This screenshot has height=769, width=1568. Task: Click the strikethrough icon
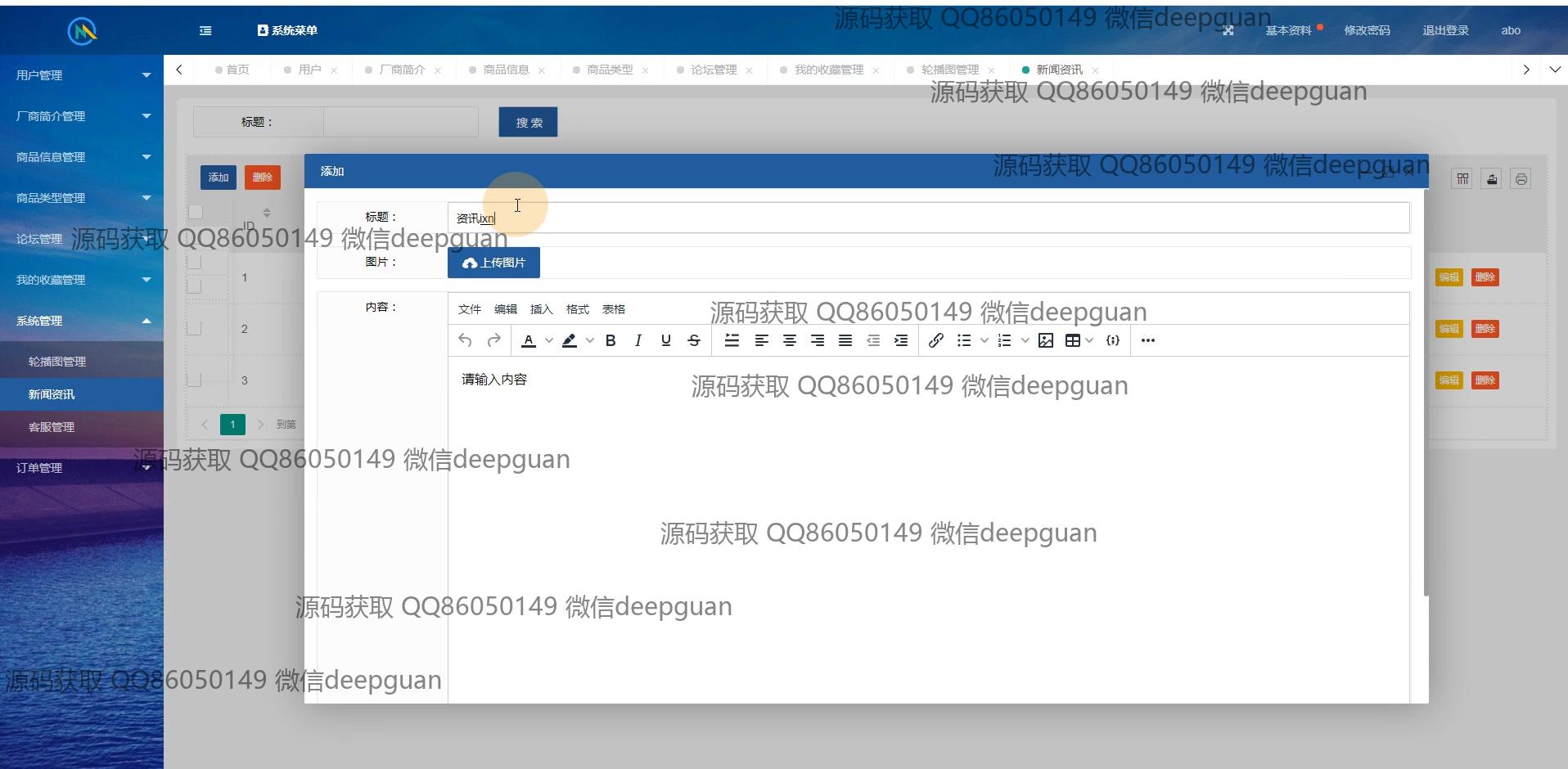pyautogui.click(x=694, y=340)
